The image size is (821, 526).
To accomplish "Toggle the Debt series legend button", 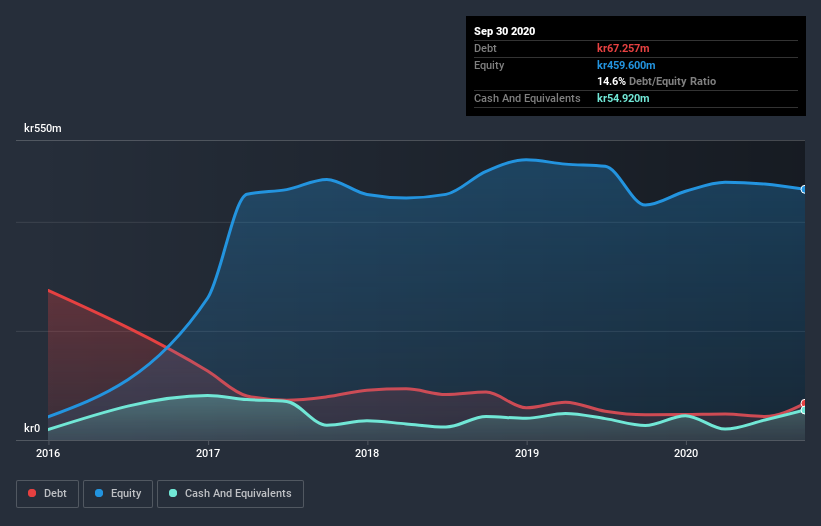I will point(47,494).
